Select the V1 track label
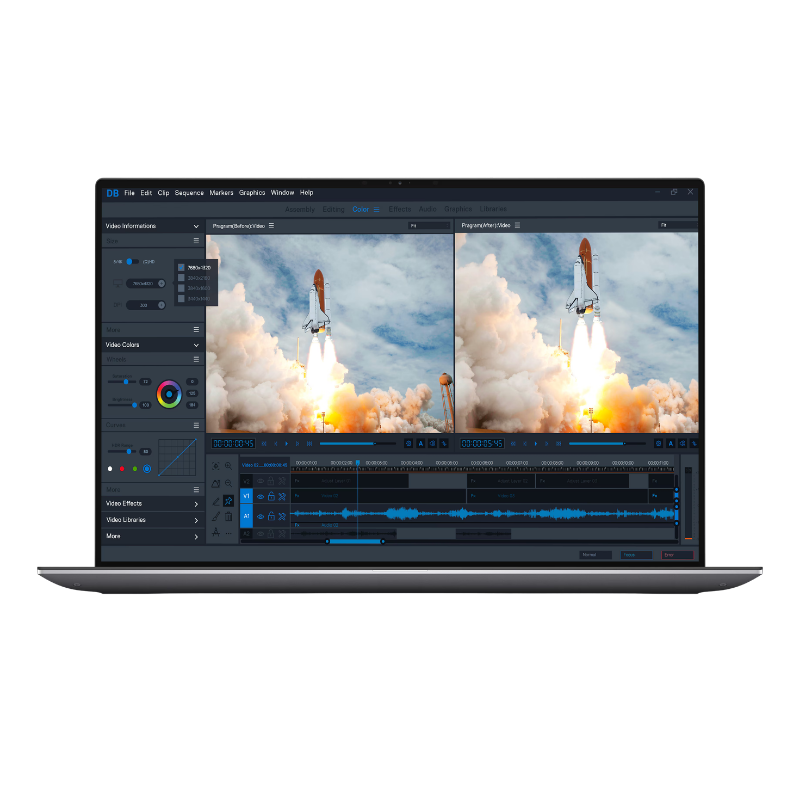800x800 pixels. 246,496
